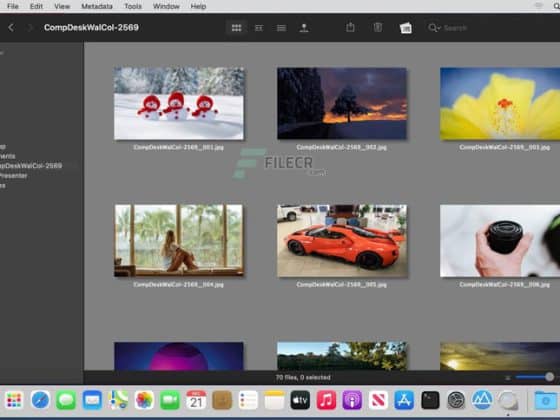Adjust thumbnail size slider knob

tap(549, 377)
